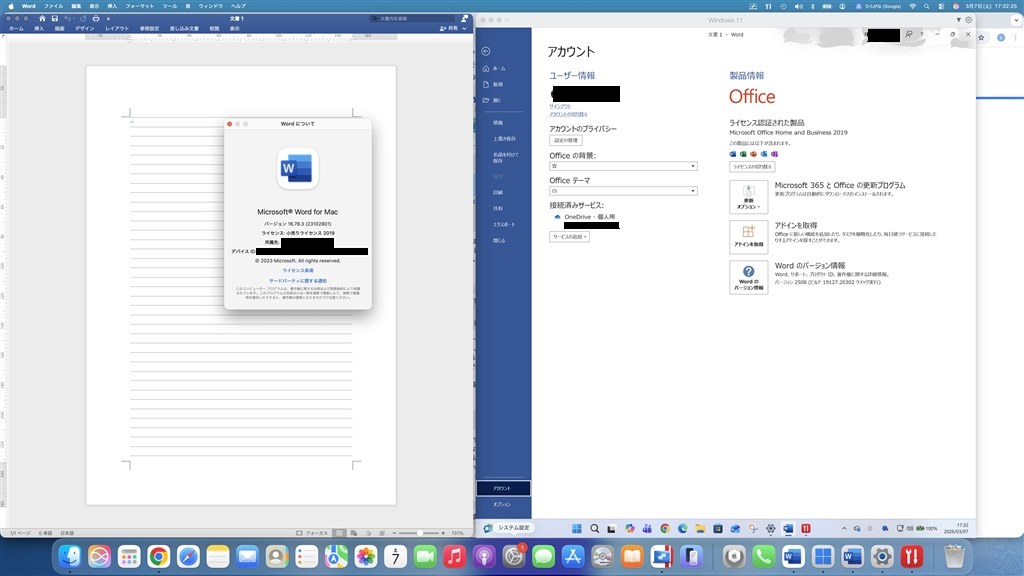Expand the サービスの追加 dropdown button
The width and height of the screenshot is (1024, 576).
[x=569, y=237]
